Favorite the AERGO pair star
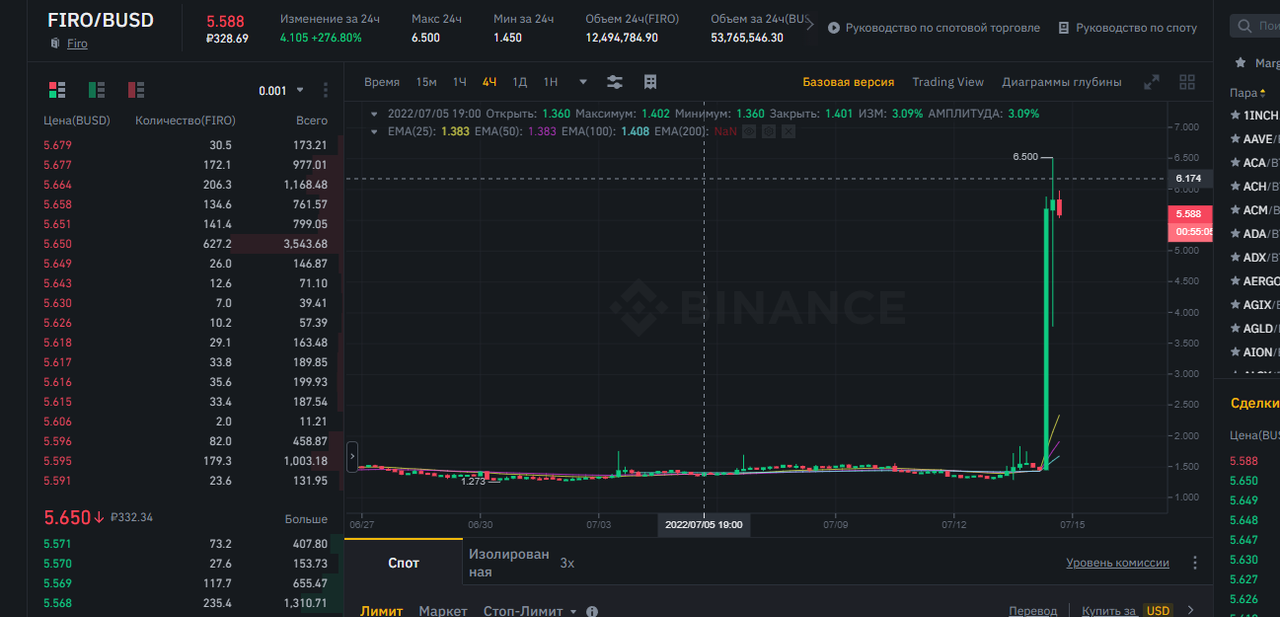 point(1236,281)
